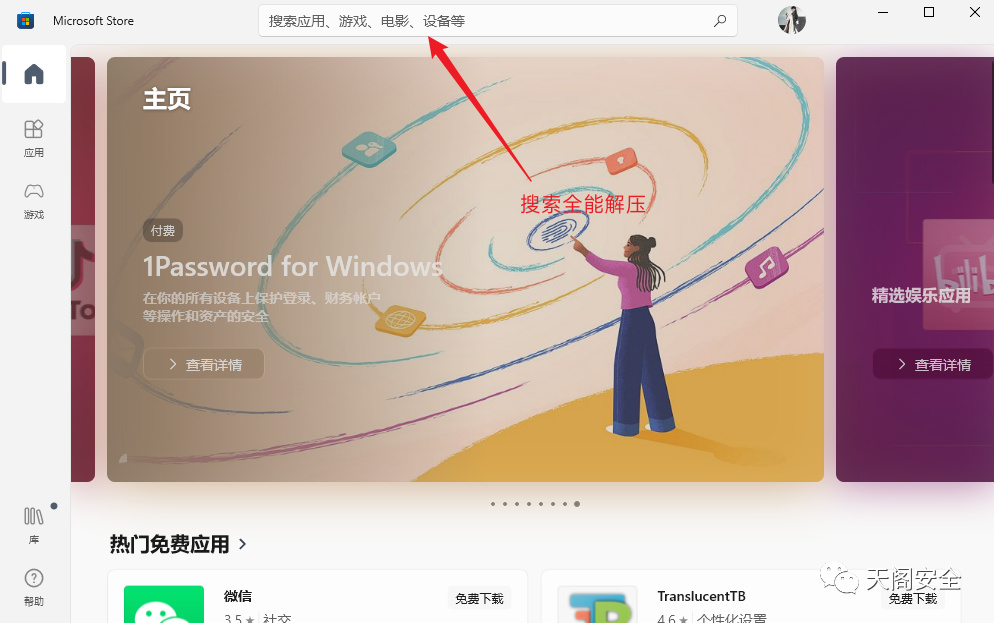Open the Library (库) icon
This screenshot has width=994, height=623.
point(34,525)
